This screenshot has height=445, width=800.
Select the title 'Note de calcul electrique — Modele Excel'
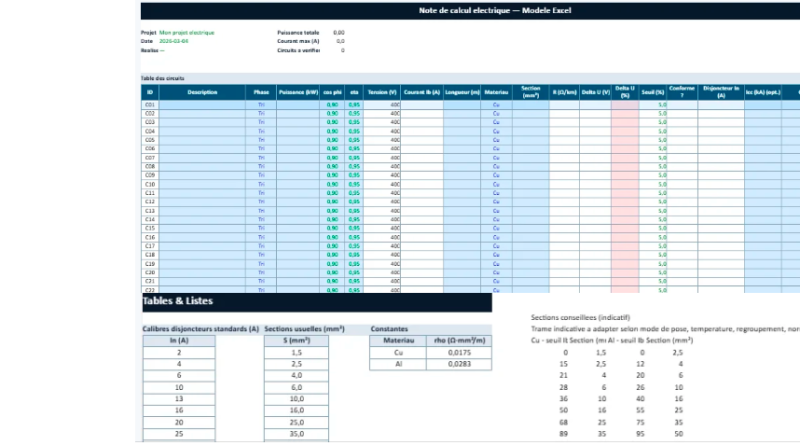click(495, 10)
